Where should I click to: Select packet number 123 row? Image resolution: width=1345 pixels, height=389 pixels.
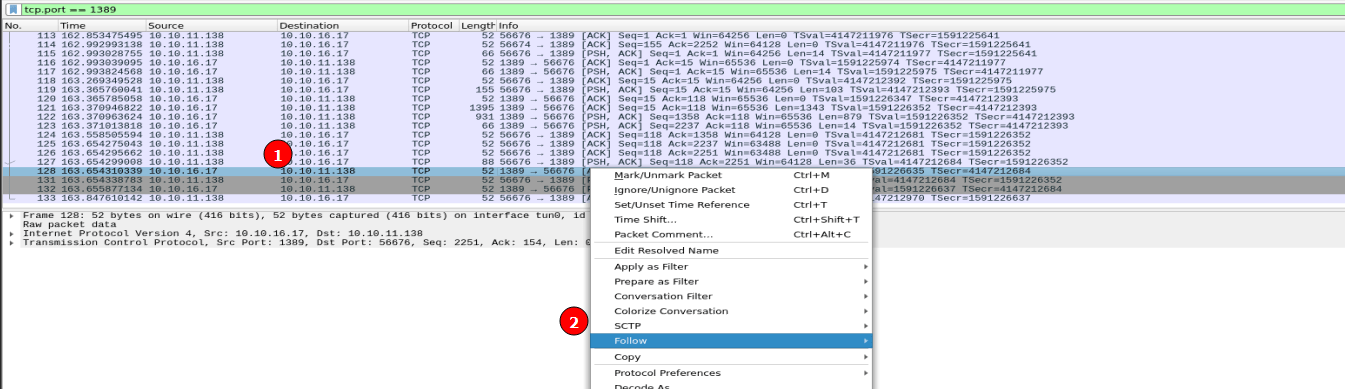672,125
